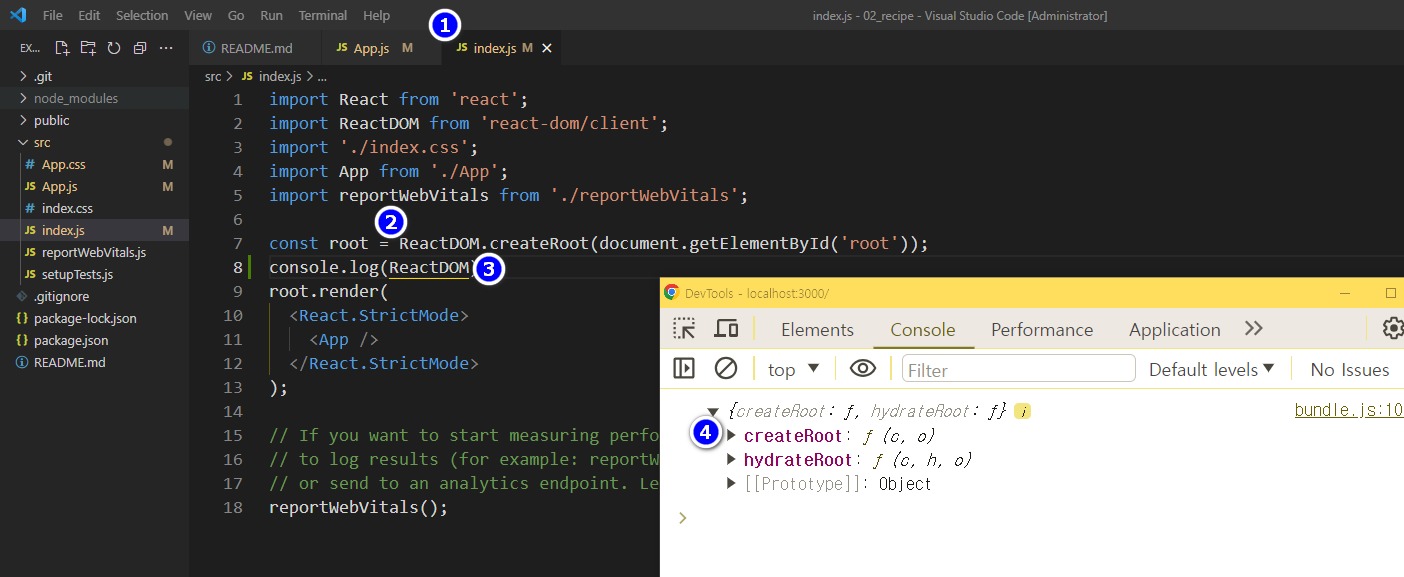
Task: Create live expression with the eye icon
Action: point(863,369)
